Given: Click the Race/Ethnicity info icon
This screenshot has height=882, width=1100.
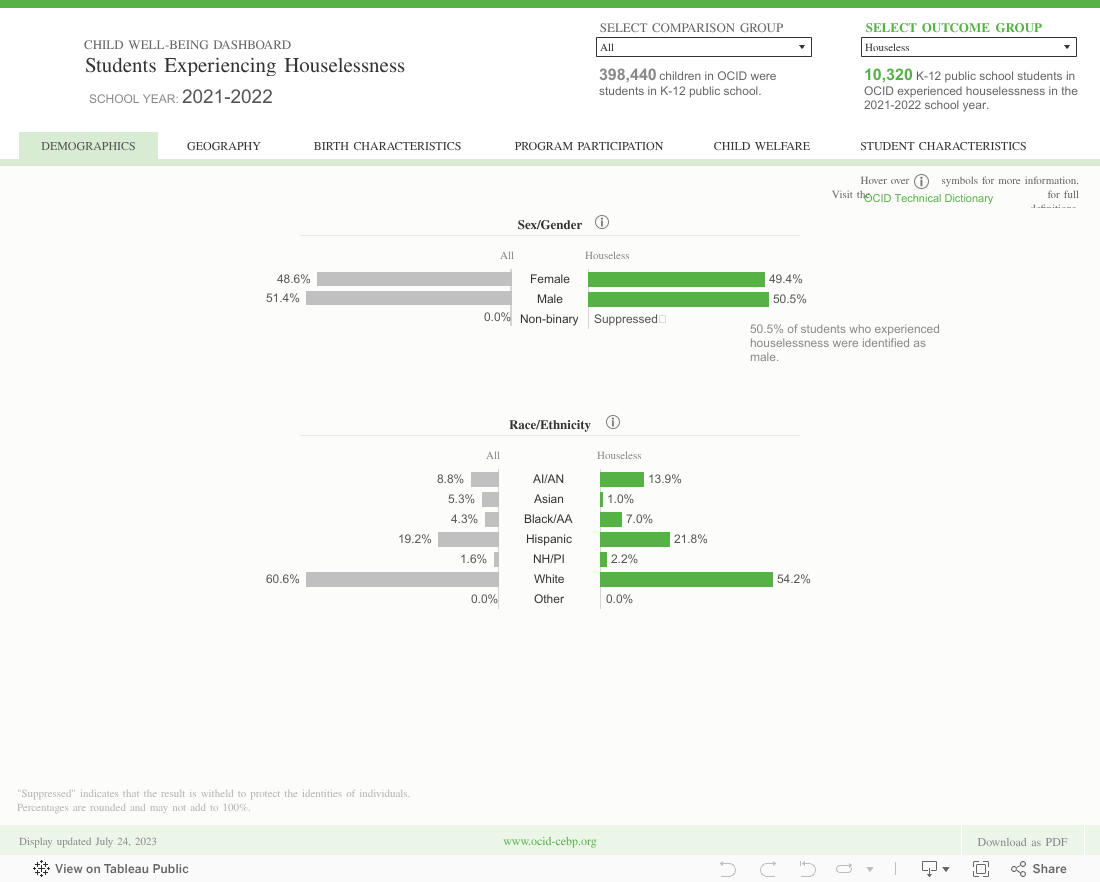Looking at the screenshot, I should click(614, 424).
